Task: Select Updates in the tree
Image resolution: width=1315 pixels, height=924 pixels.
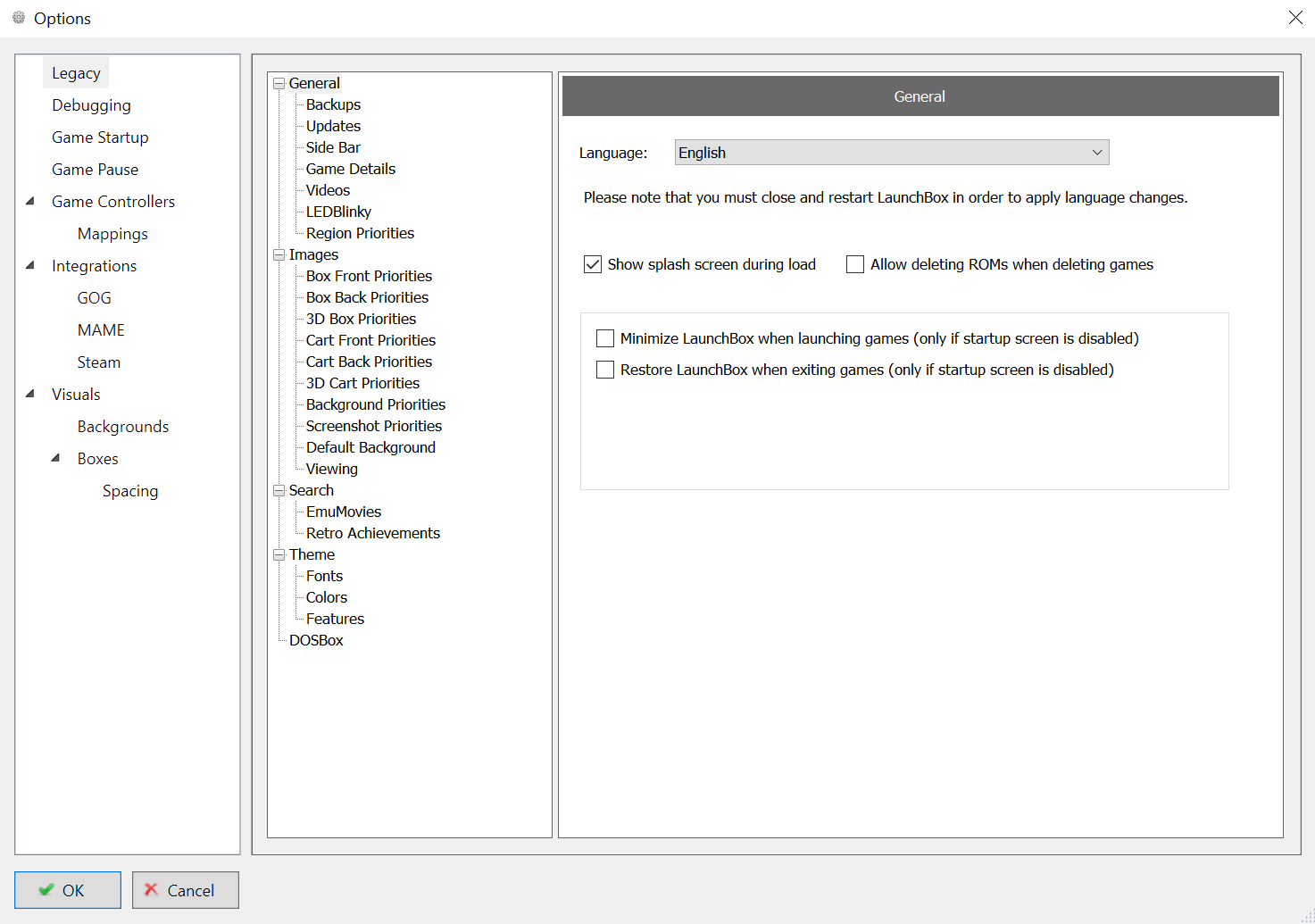Action: [333, 126]
